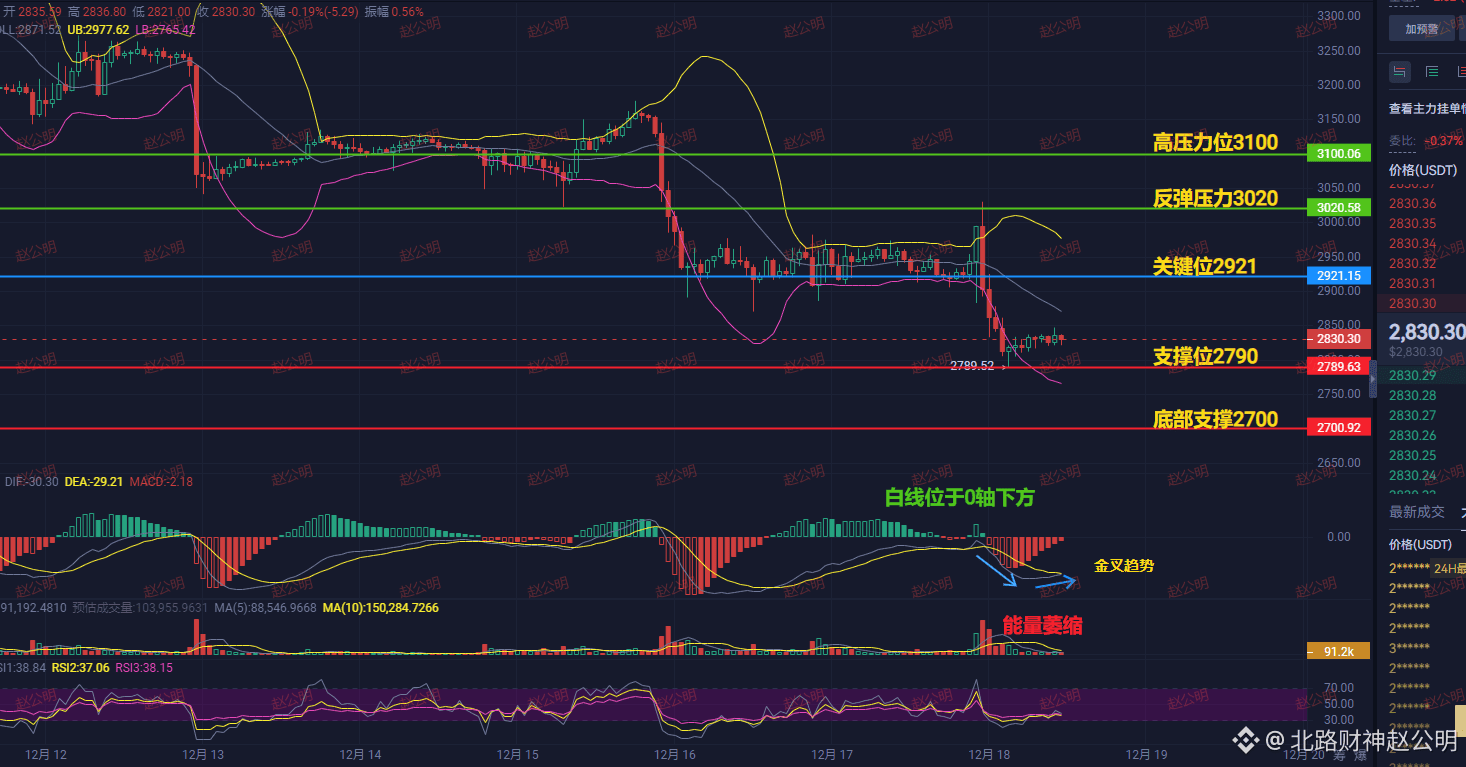Click sell order price 2830.31
The image size is (1466, 767).
pyautogui.click(x=1413, y=284)
